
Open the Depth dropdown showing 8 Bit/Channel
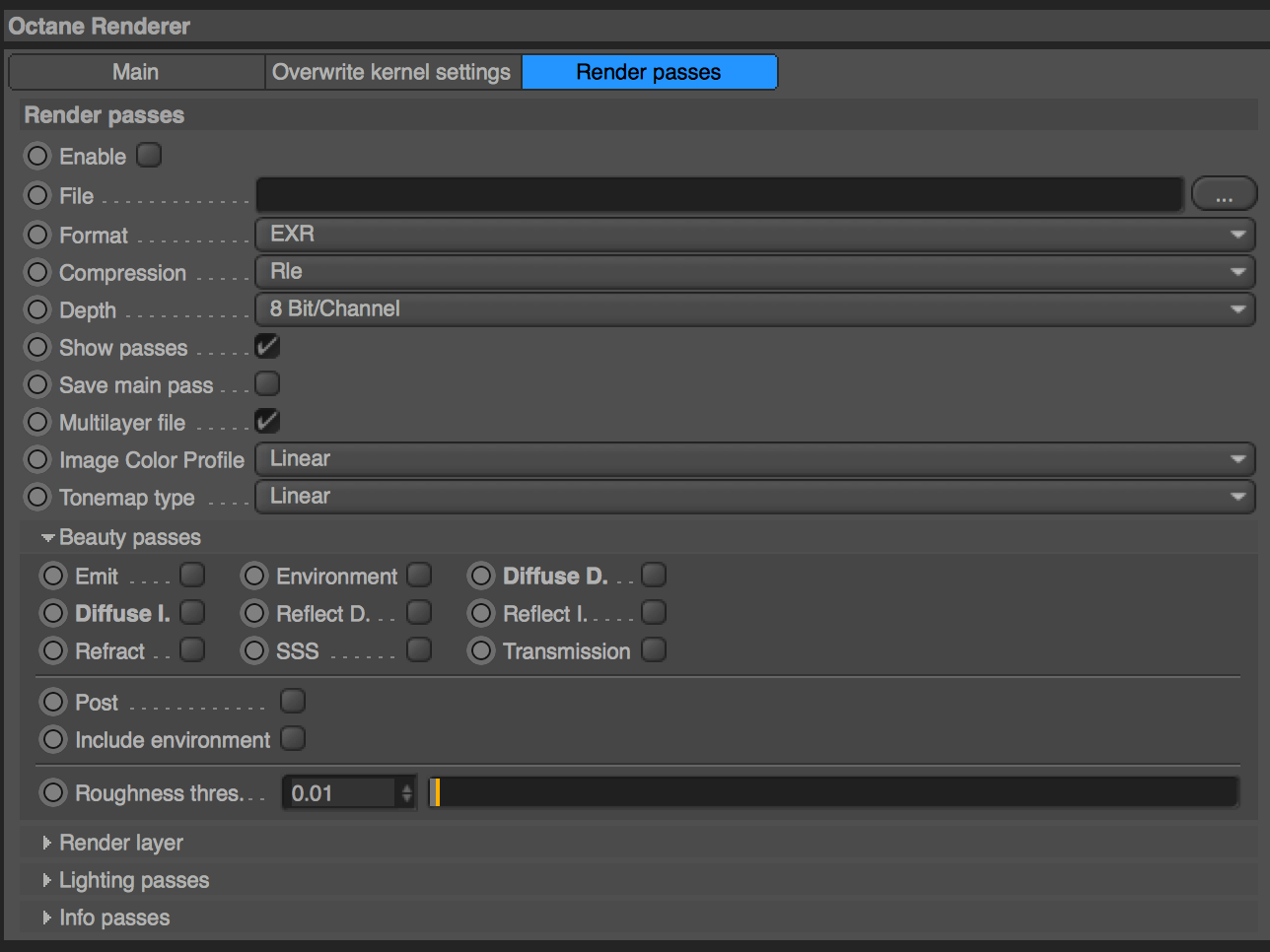point(755,309)
